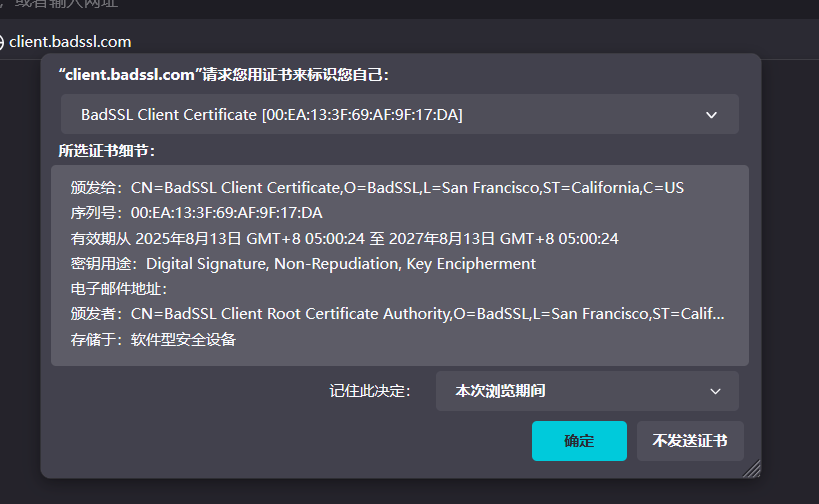The image size is (819, 504).
Task: Click the dialog resize grip corner
Action: [752, 469]
